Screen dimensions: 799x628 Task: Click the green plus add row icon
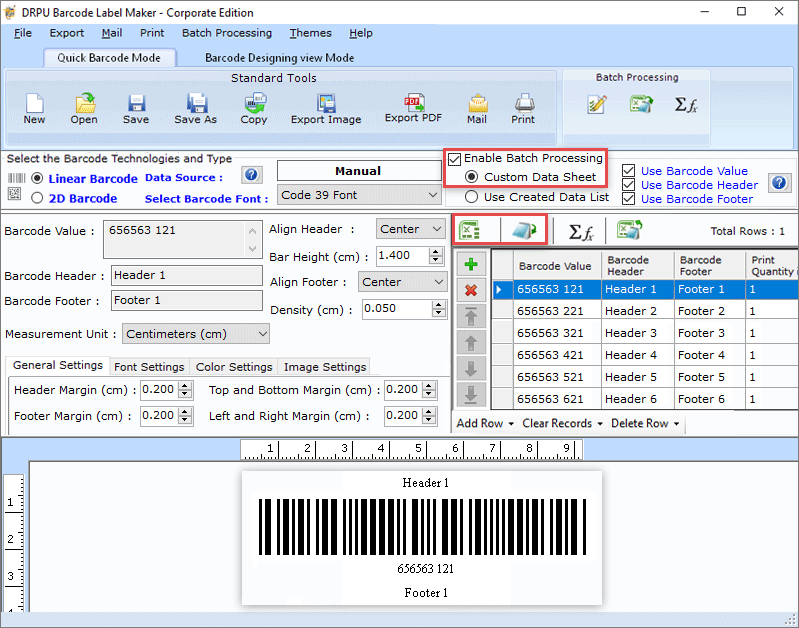pyautogui.click(x=471, y=265)
